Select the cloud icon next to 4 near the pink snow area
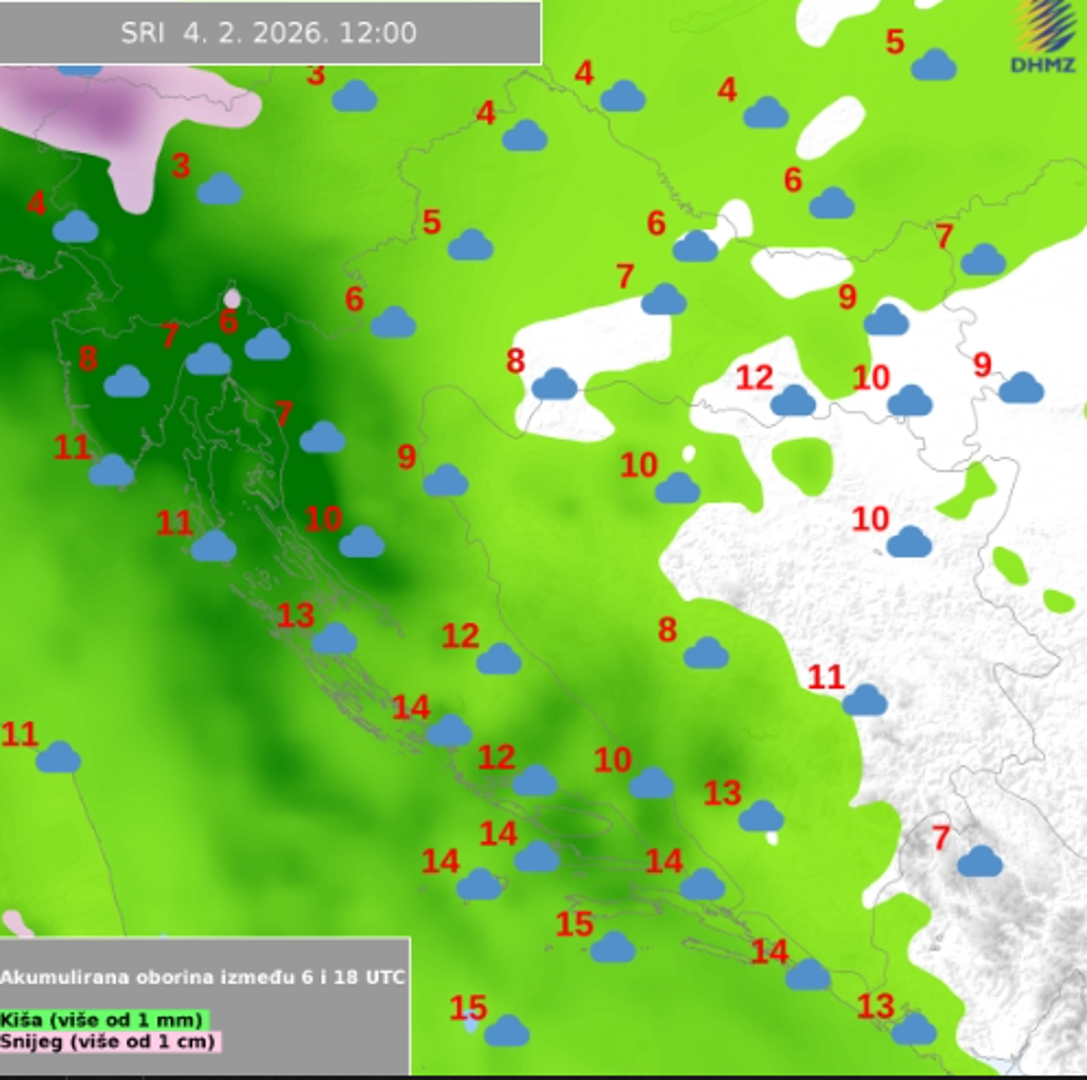 pos(75,227)
